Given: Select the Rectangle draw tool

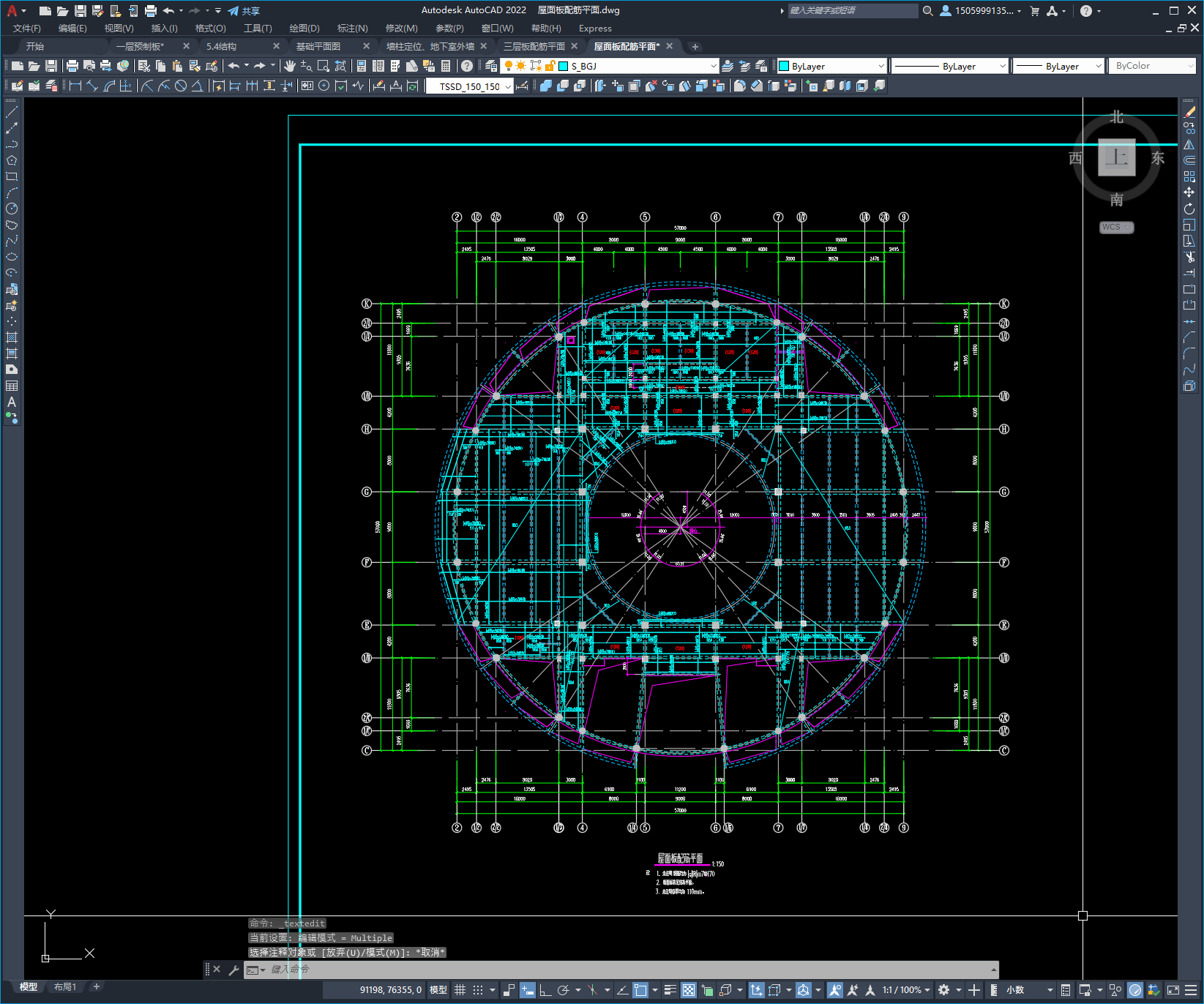Looking at the screenshot, I should (12, 176).
